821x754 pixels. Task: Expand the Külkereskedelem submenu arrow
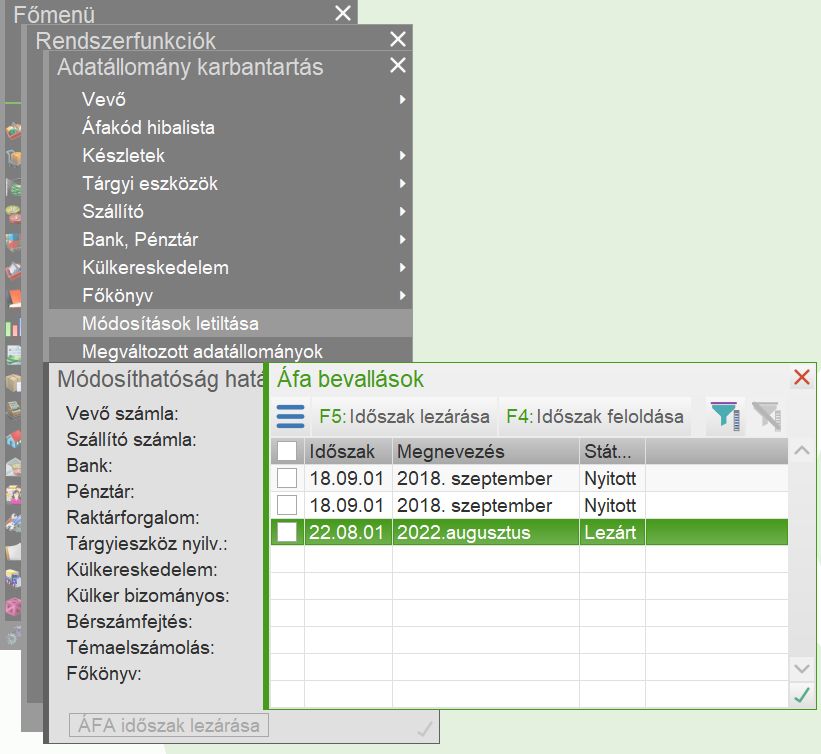pyautogui.click(x=402, y=267)
